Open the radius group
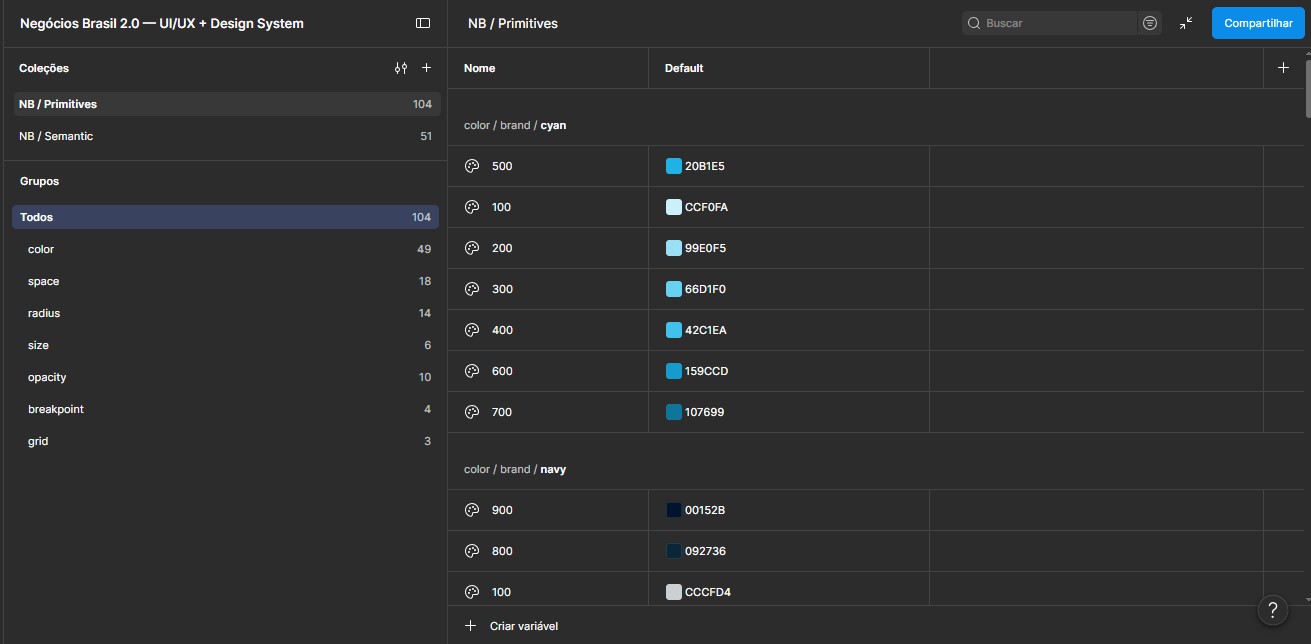Viewport: 1311px width, 644px height. pyautogui.click(x=226, y=313)
